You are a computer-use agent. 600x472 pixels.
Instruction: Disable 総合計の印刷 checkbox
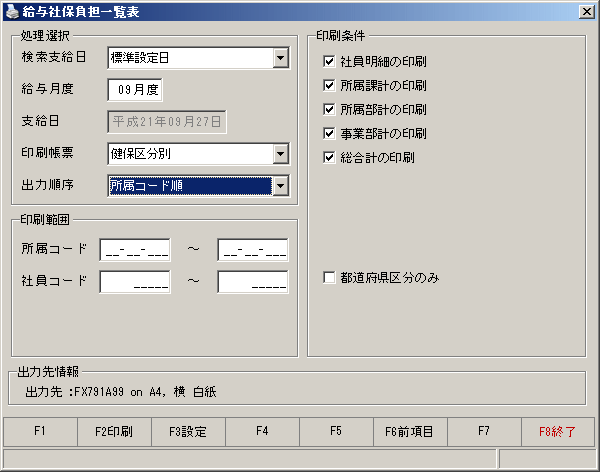click(329, 157)
